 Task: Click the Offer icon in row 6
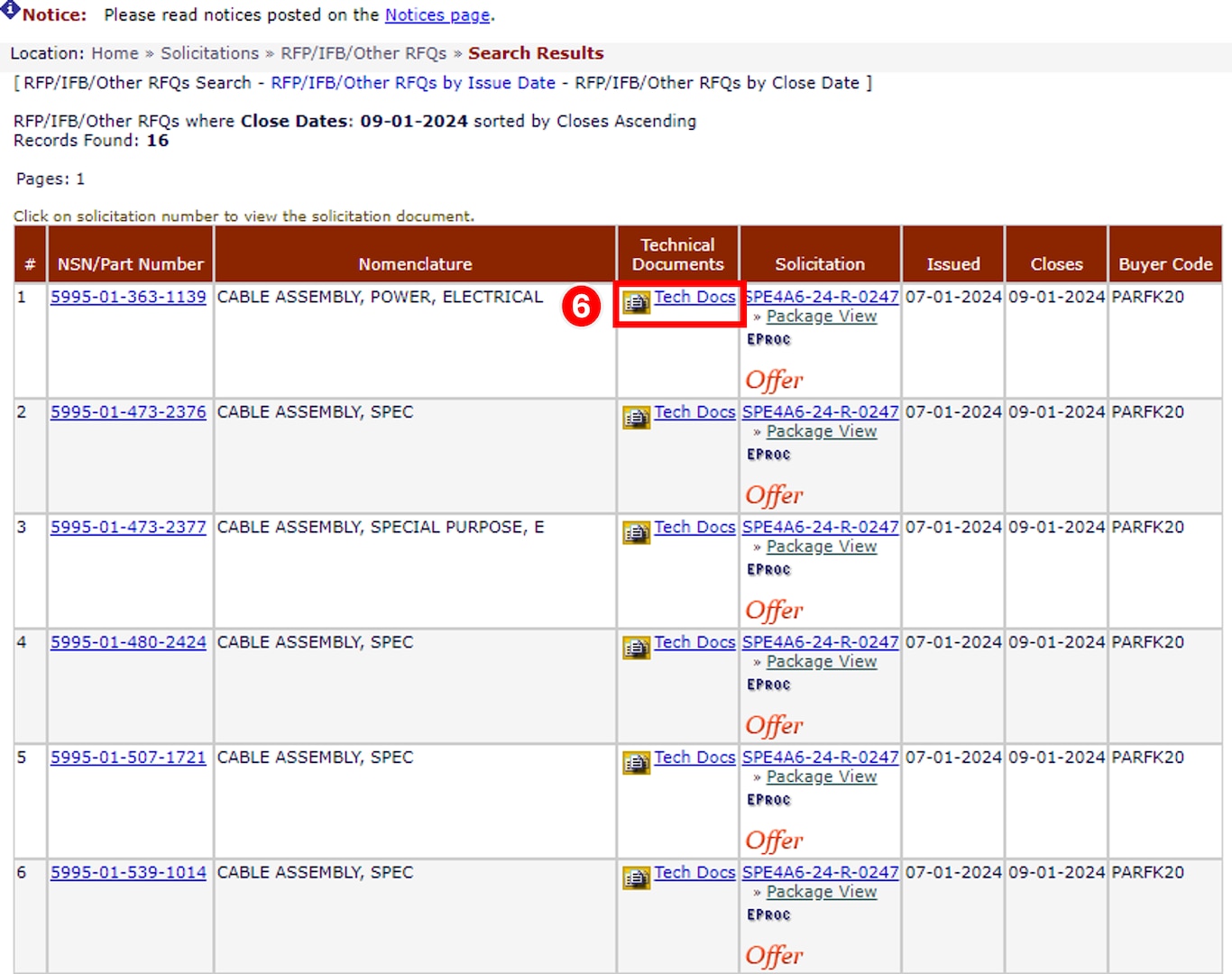point(774,956)
